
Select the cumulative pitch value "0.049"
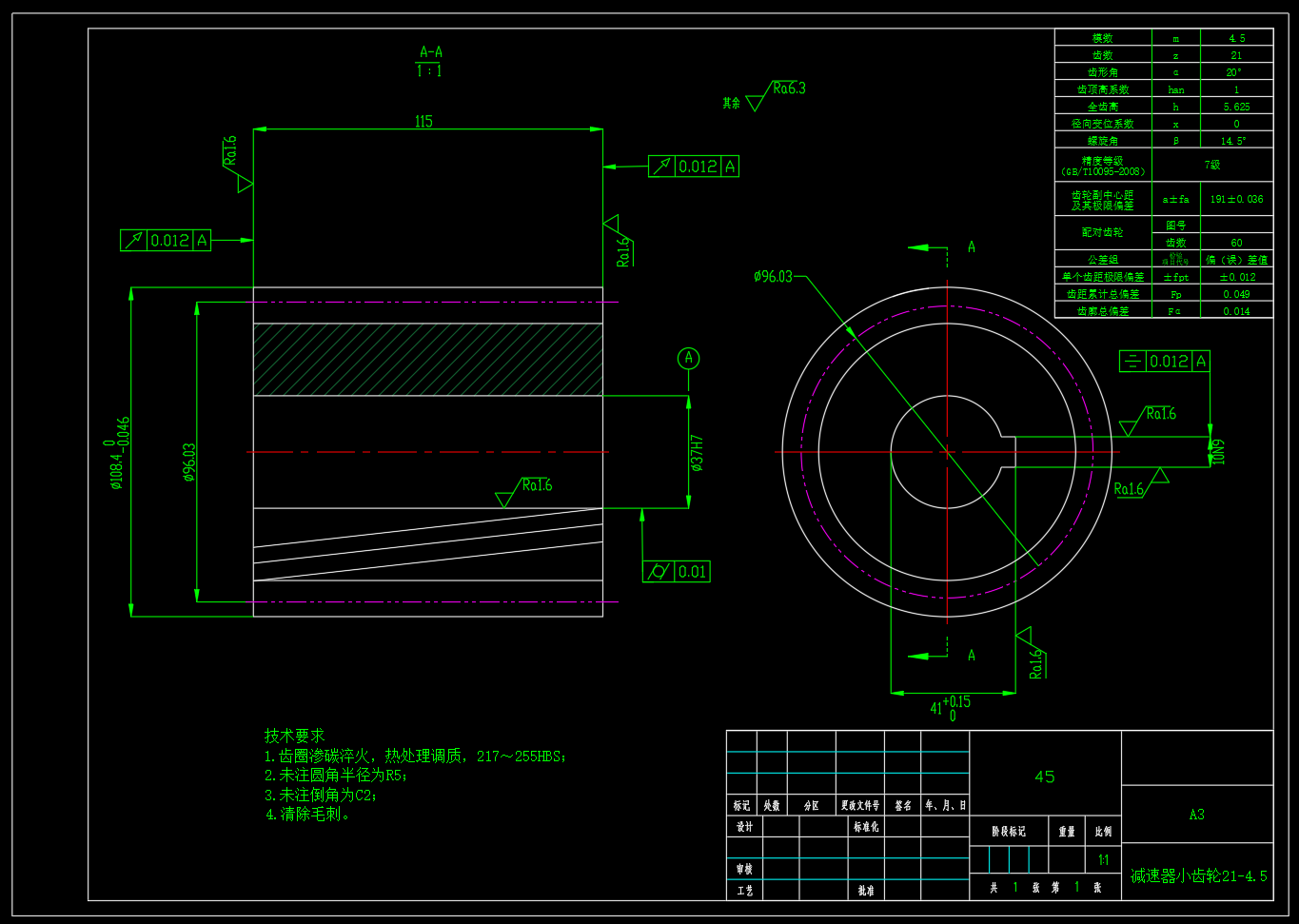coord(1236,294)
